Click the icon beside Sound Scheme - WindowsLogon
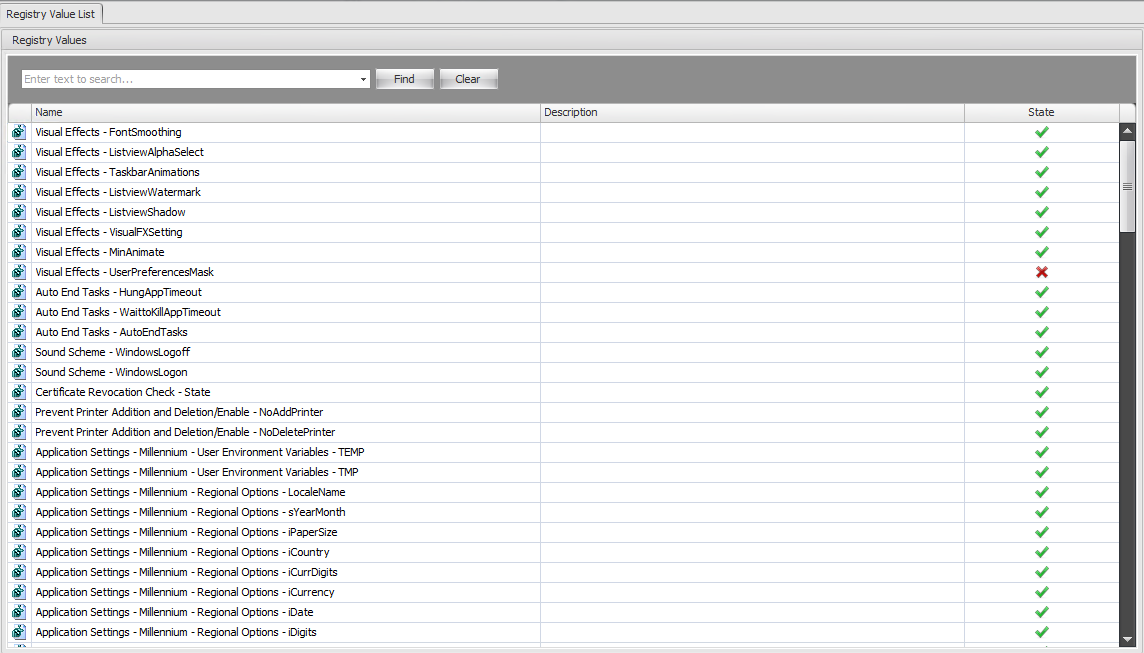The width and height of the screenshot is (1144, 653). pyautogui.click(x=19, y=372)
